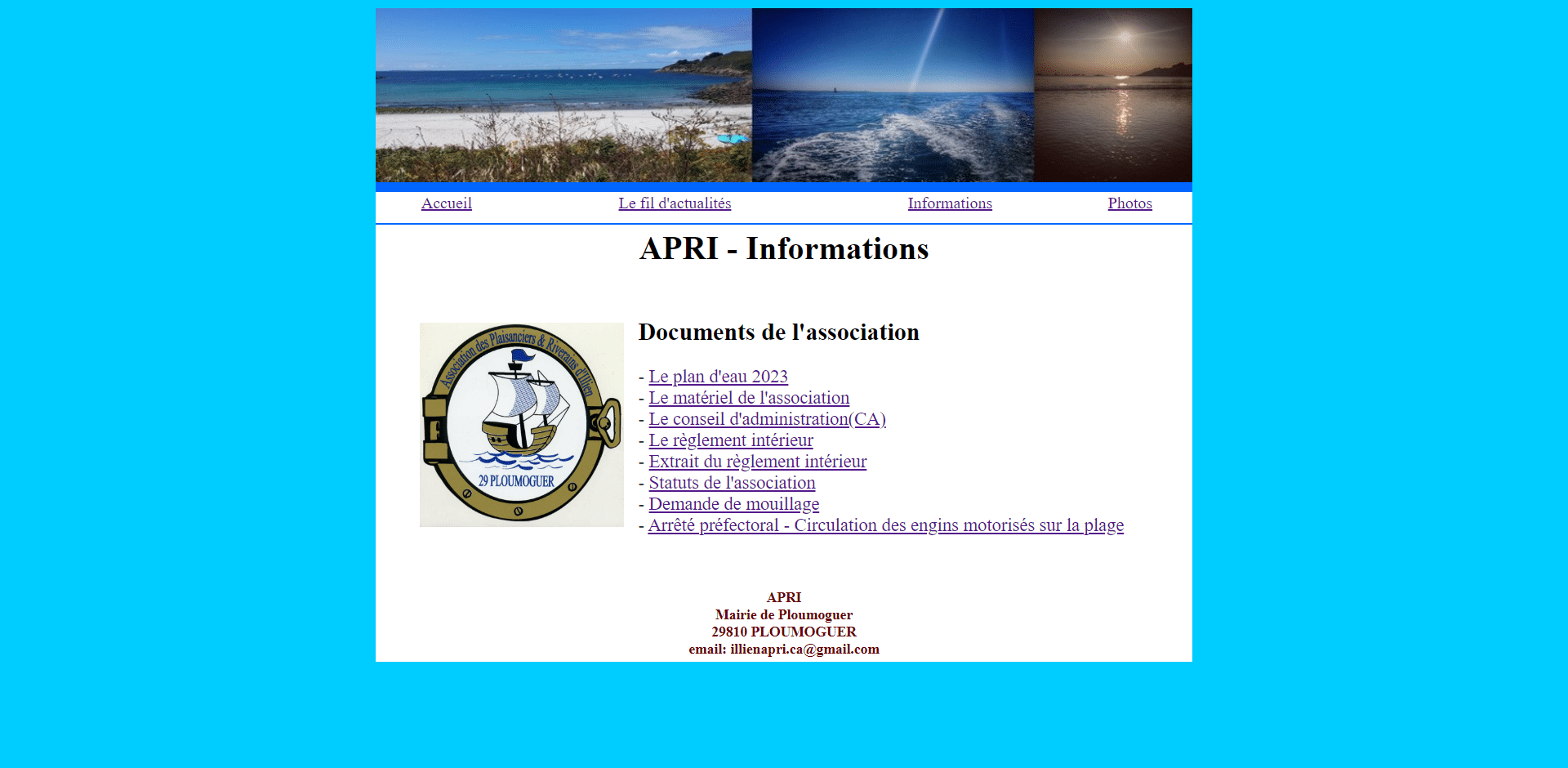Click the APRI - Informations page title
The image size is (1568, 768).
click(x=783, y=249)
